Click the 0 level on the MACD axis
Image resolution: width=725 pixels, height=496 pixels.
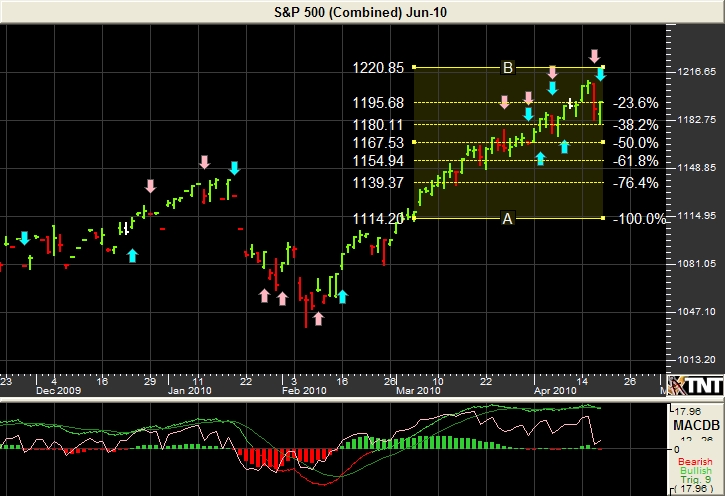coord(677,449)
